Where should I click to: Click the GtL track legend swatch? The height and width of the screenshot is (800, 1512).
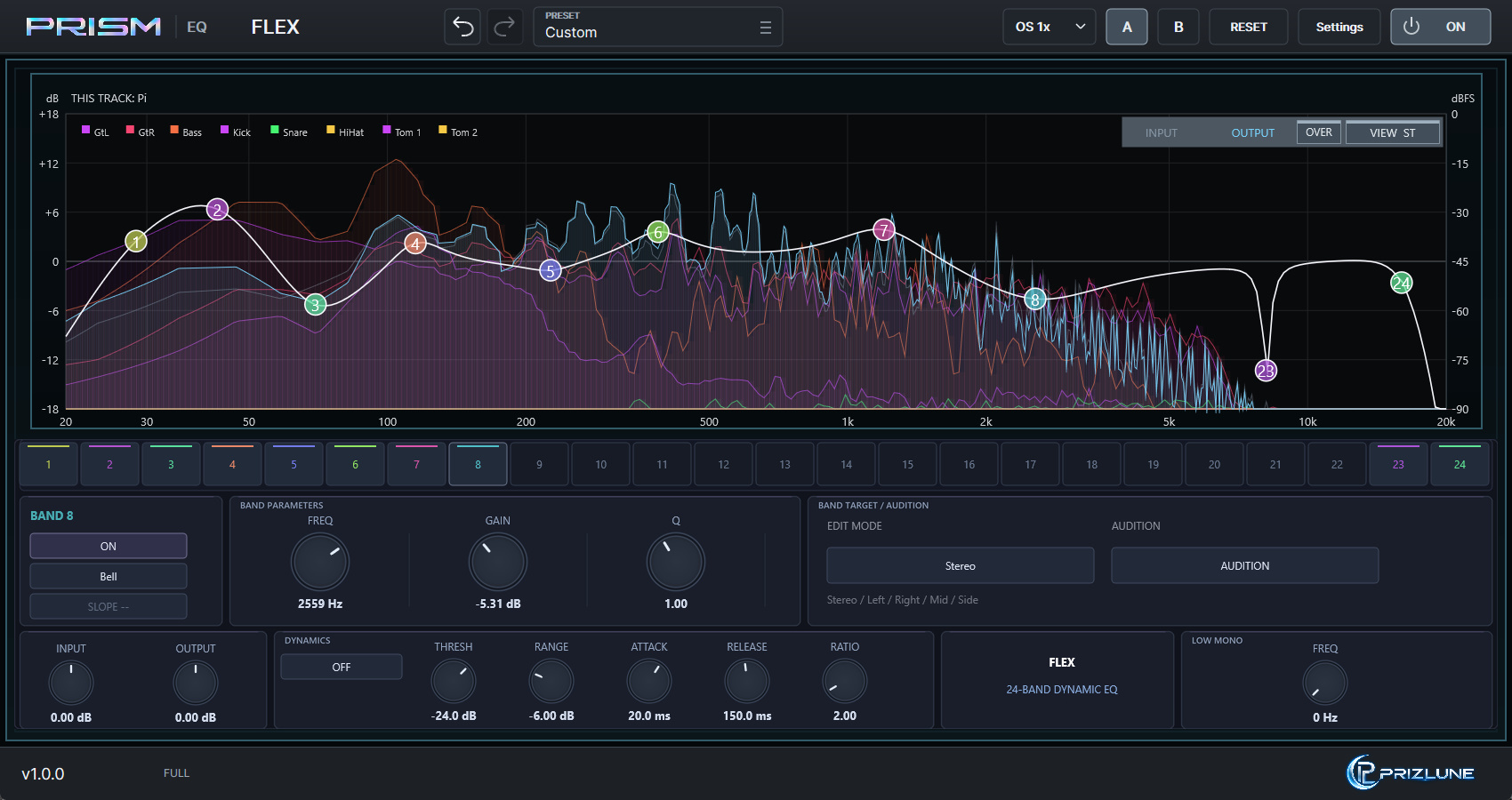tap(85, 130)
